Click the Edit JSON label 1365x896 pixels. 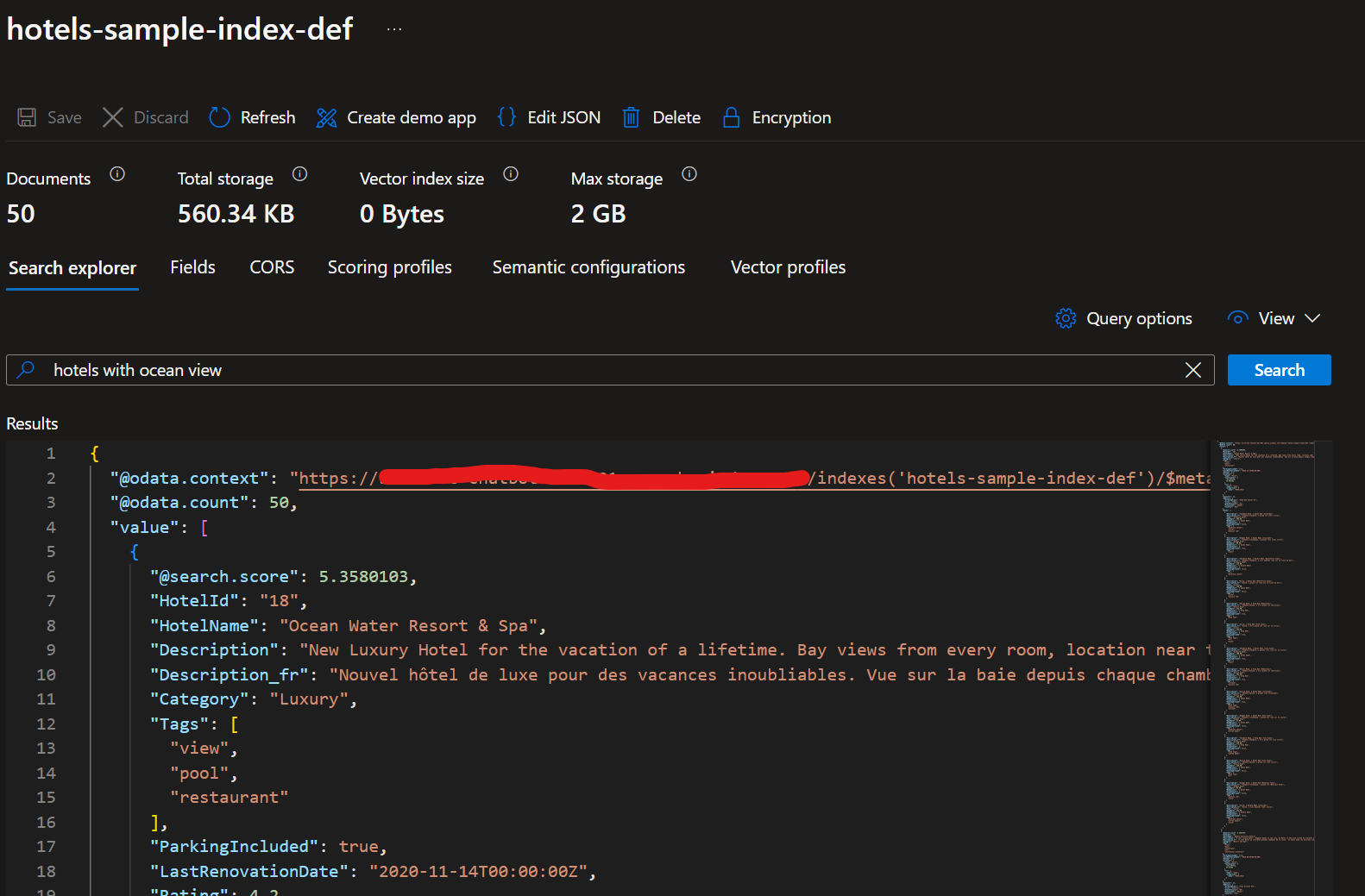(x=564, y=117)
